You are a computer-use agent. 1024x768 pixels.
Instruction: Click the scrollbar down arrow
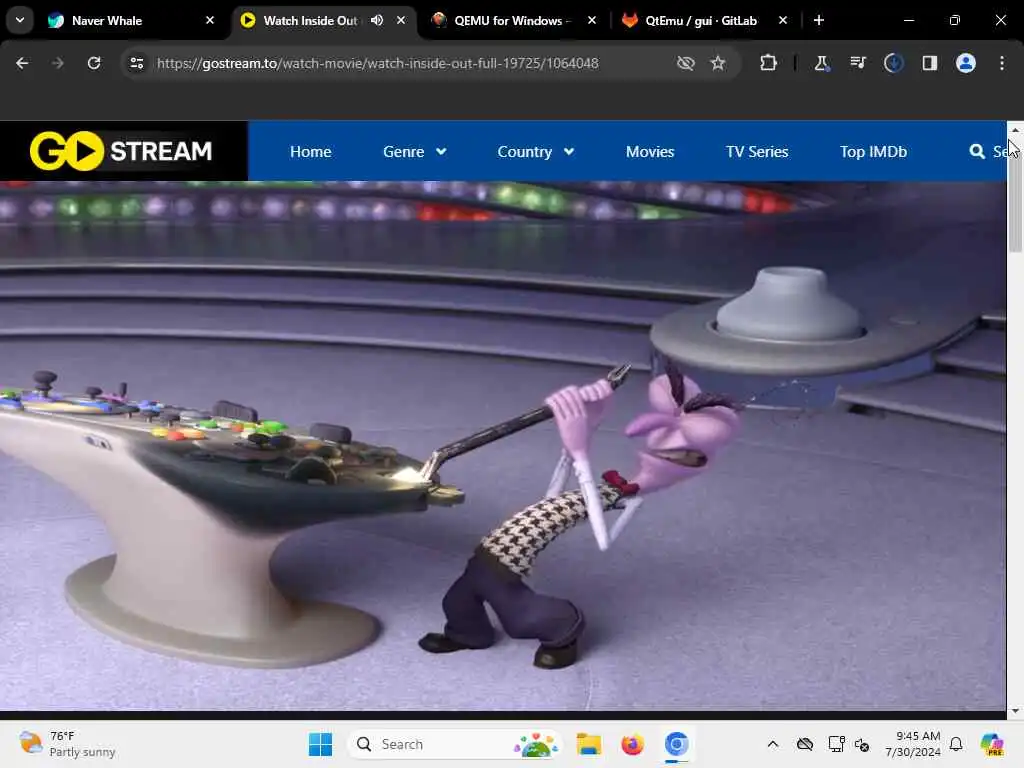[x=1015, y=711]
